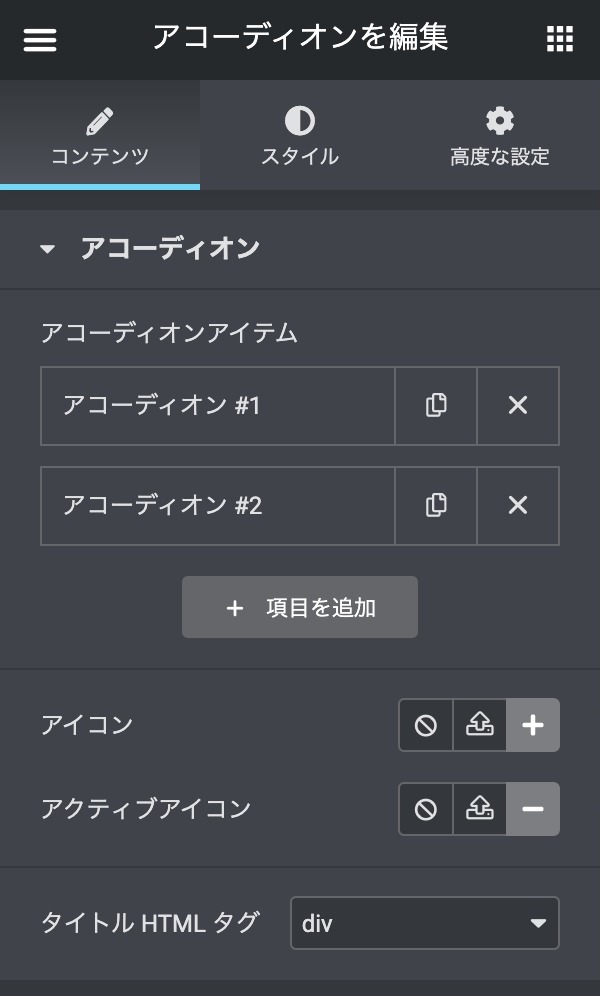Upload SVG for アクティブアイコン

point(480,809)
